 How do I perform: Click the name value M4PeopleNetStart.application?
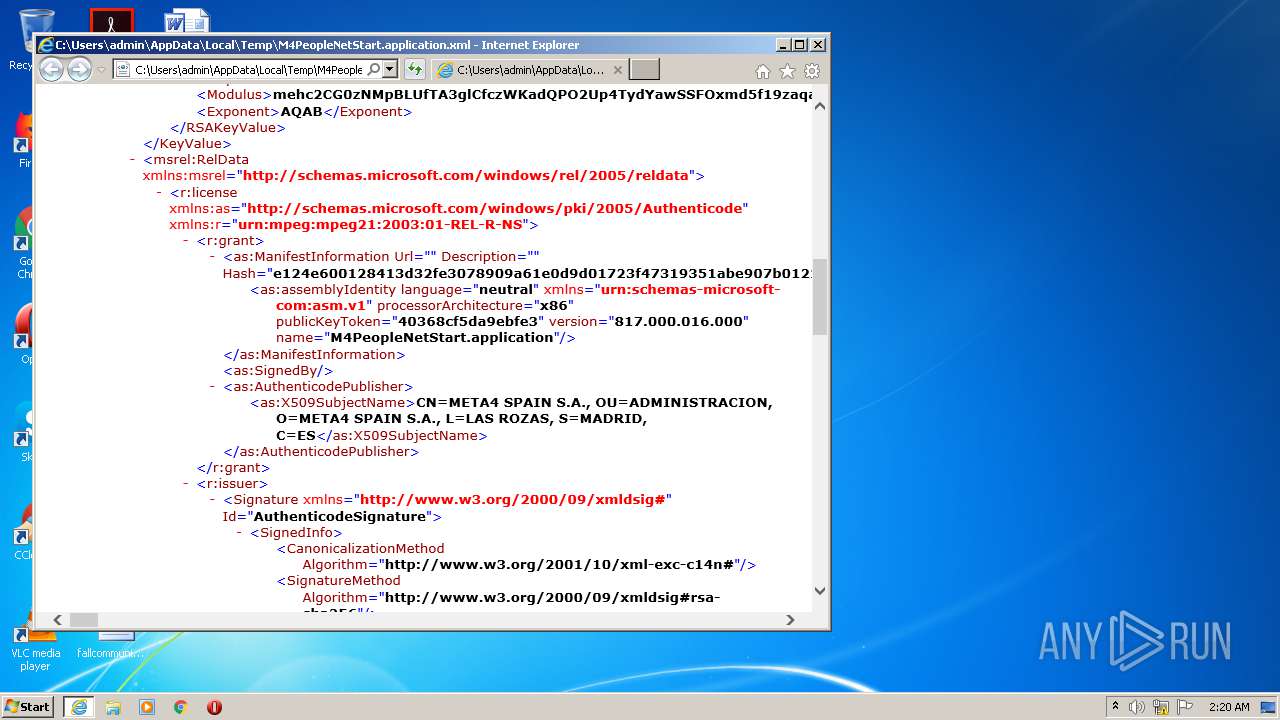(442, 337)
